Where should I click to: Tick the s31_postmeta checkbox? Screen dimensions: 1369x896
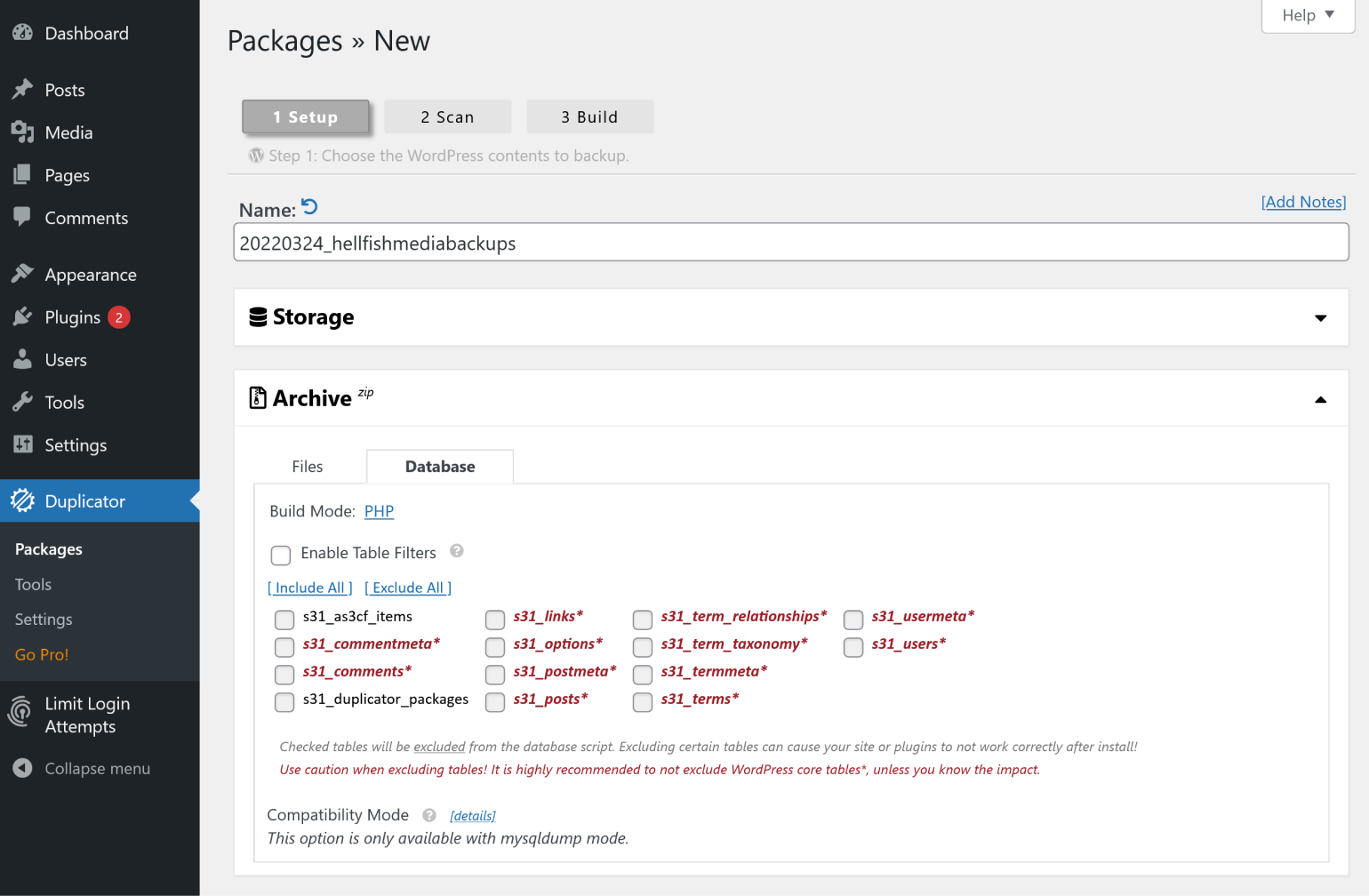tap(495, 675)
